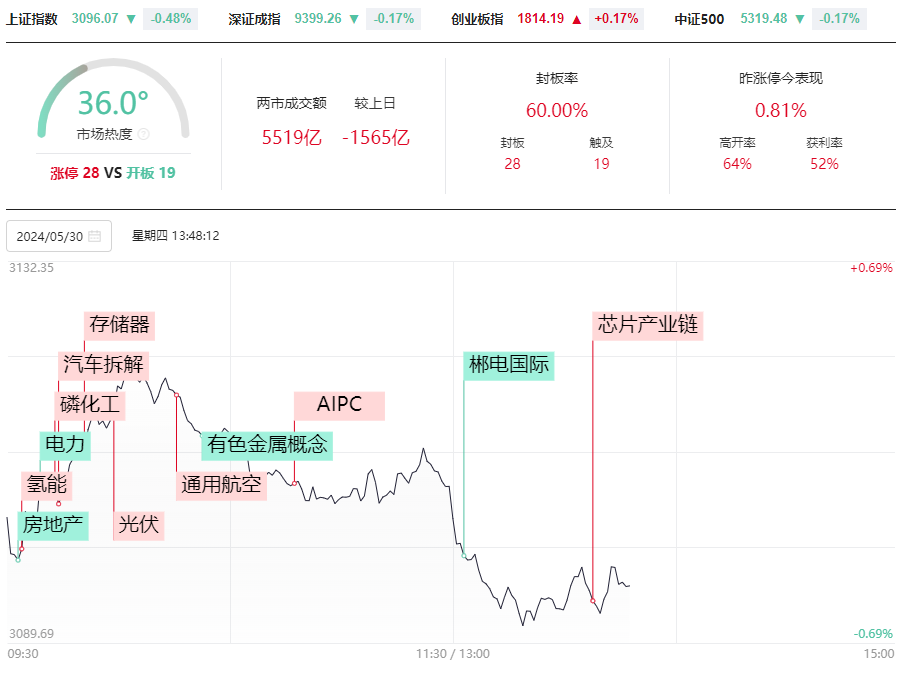907x673 pixels.
Task: Click the red up arrow beside 创业板指
Action: (576, 20)
